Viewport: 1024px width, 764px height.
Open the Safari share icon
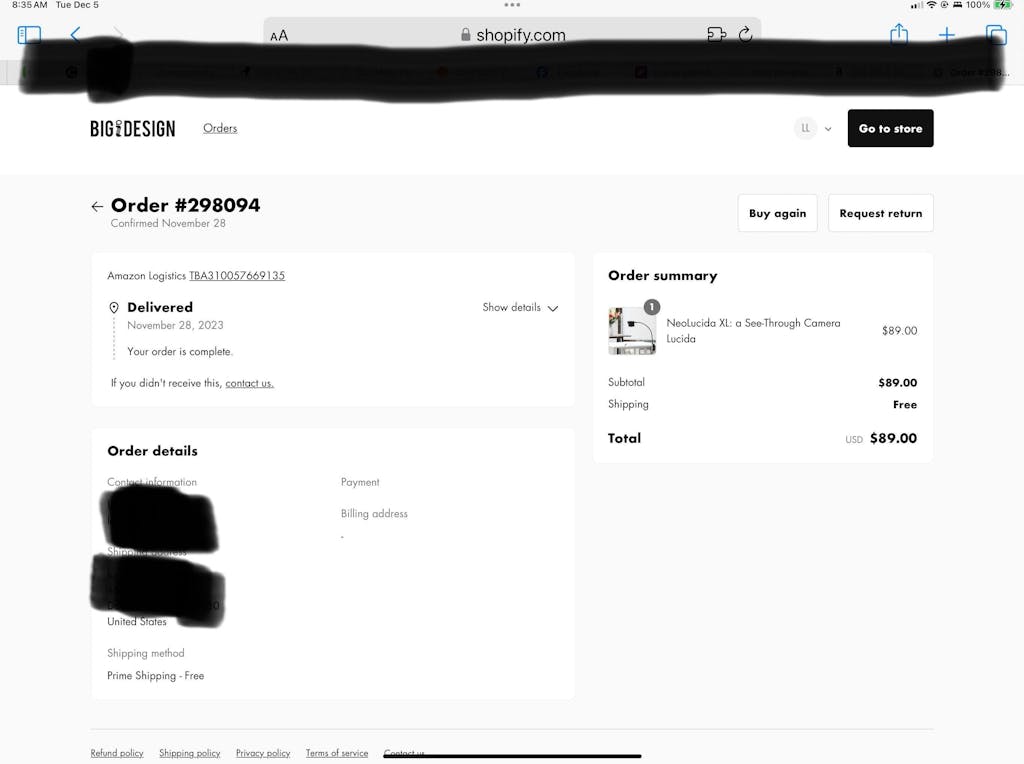[x=899, y=33]
